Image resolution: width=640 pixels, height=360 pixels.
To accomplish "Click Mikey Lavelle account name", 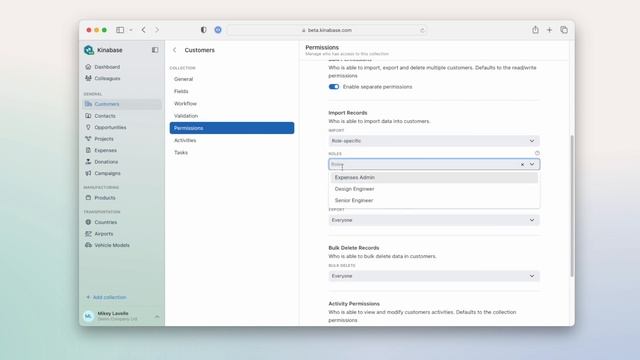I will coord(113,313).
